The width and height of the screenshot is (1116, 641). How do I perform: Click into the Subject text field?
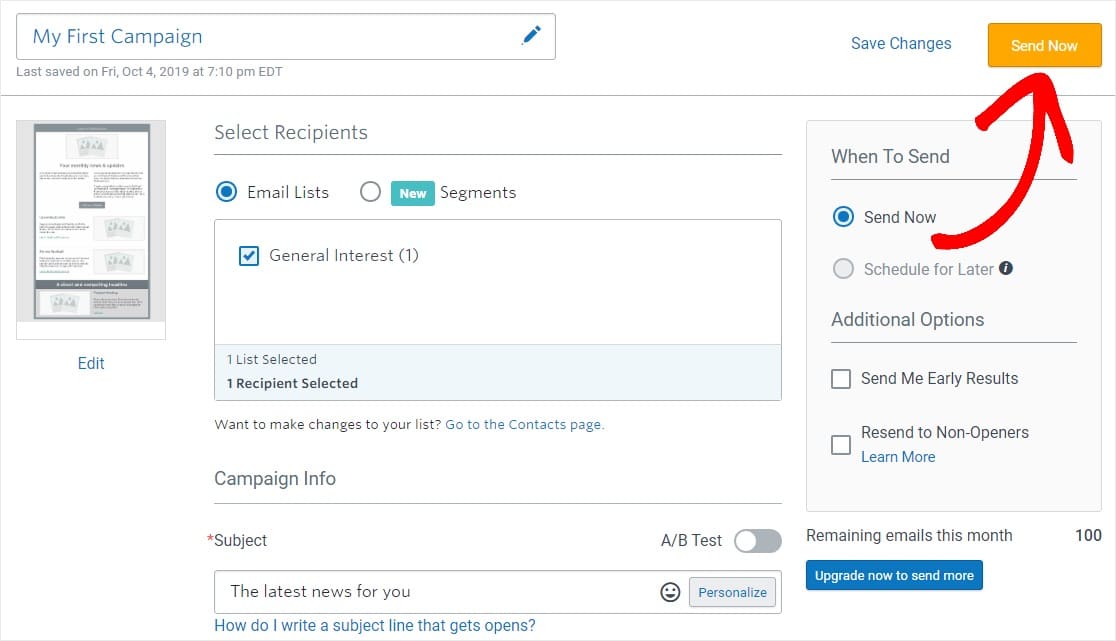[x=436, y=592]
